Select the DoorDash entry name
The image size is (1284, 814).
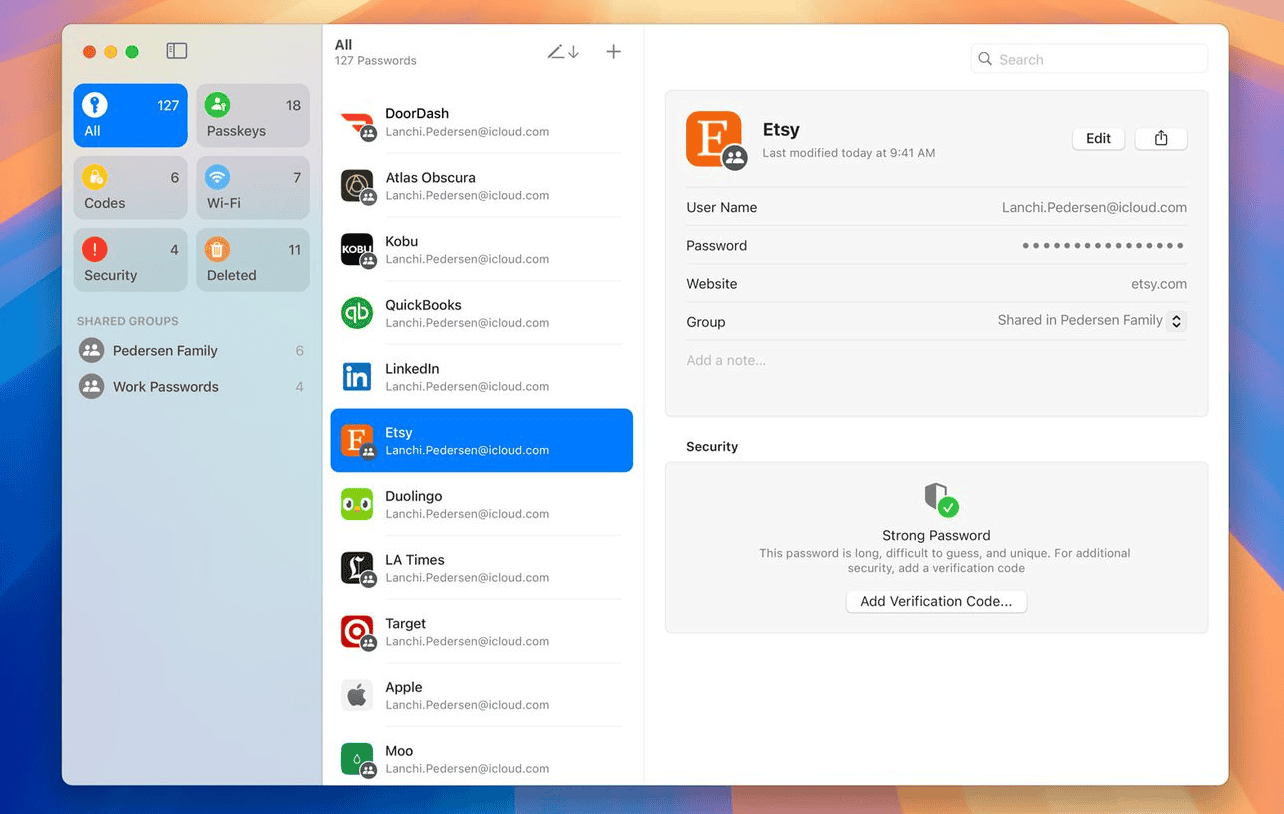coord(417,114)
